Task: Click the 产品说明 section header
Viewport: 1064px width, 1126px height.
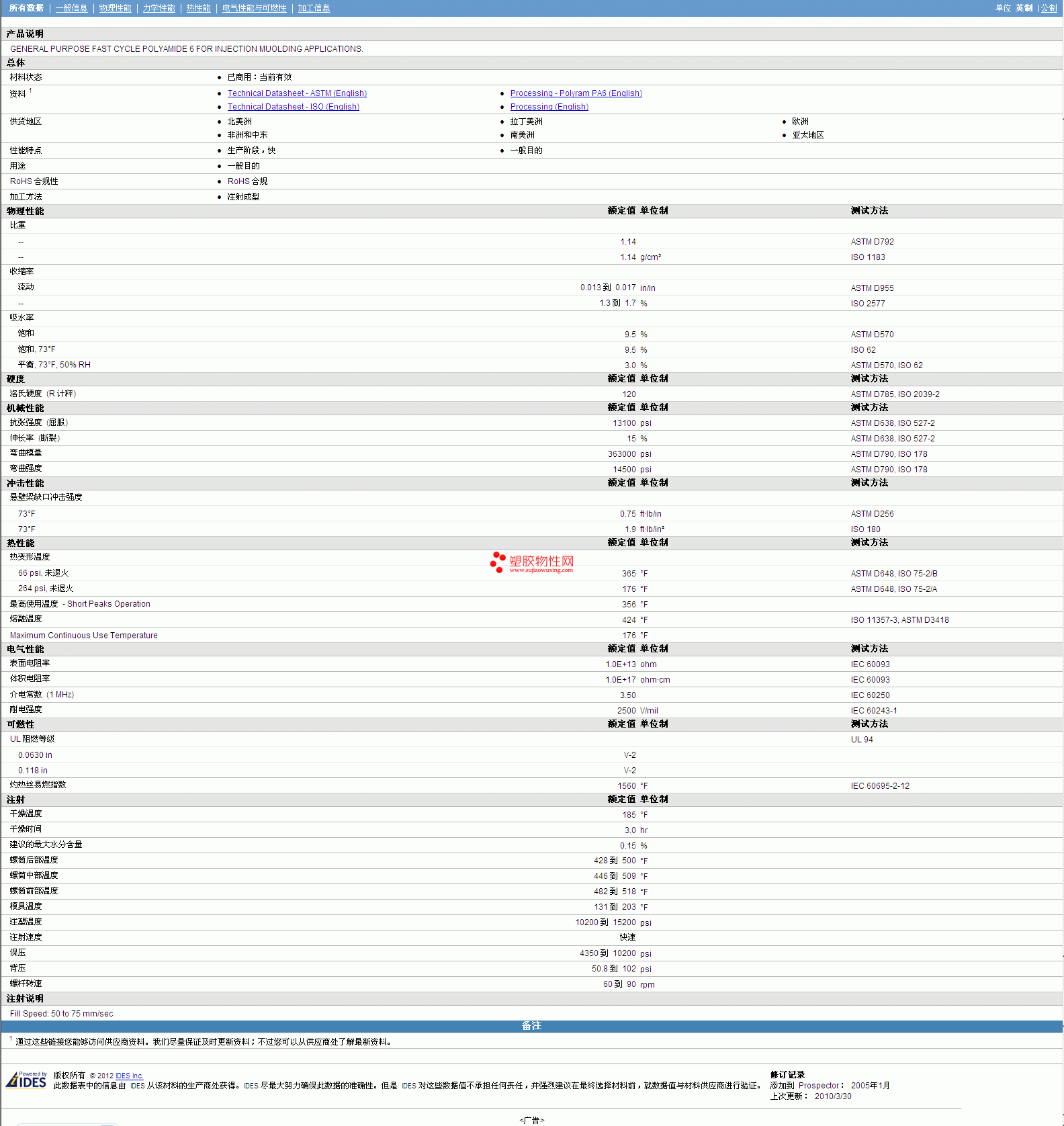Action: pyautogui.click(x=25, y=34)
